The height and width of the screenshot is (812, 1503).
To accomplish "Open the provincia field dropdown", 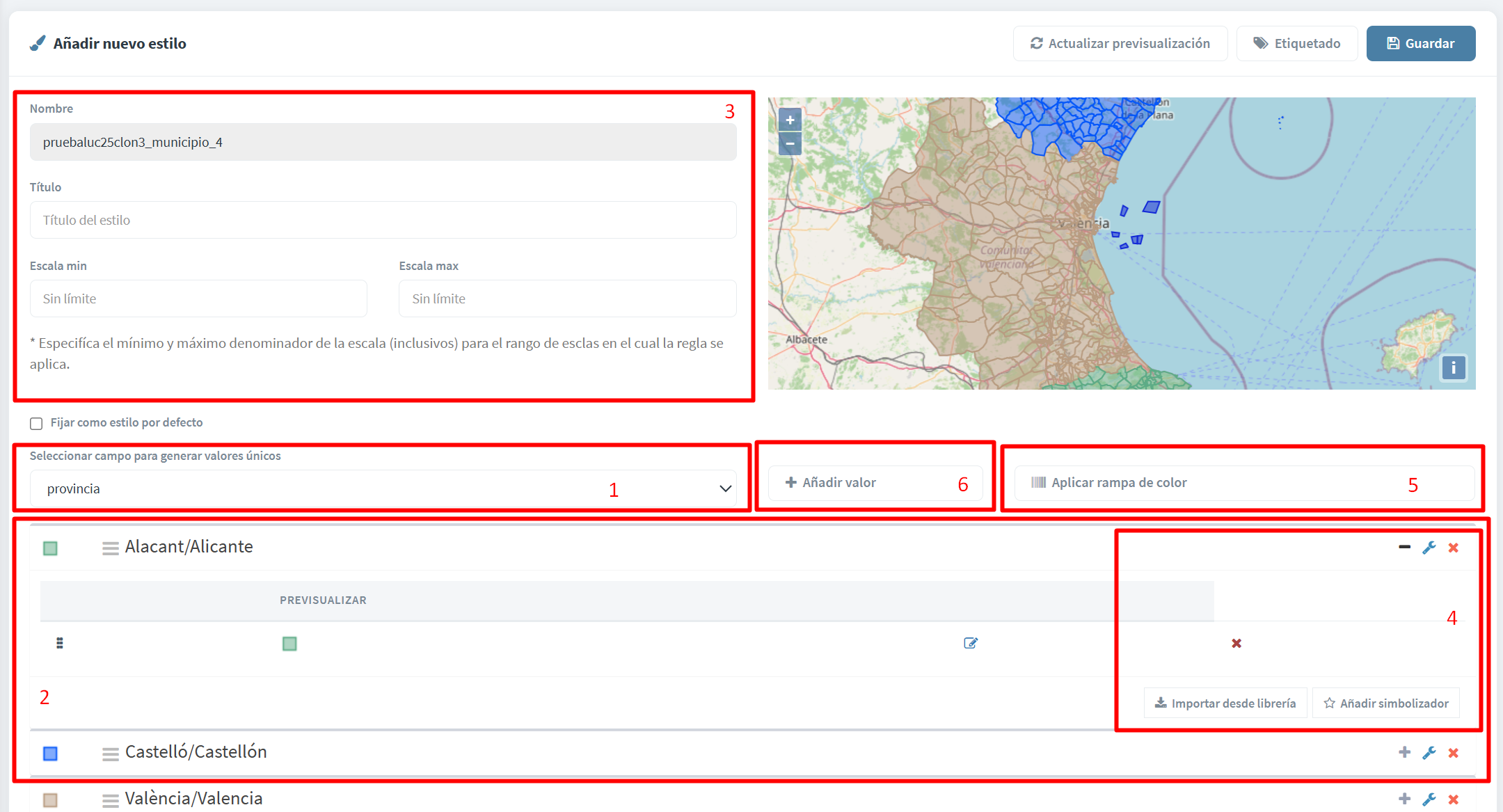I will click(383, 488).
